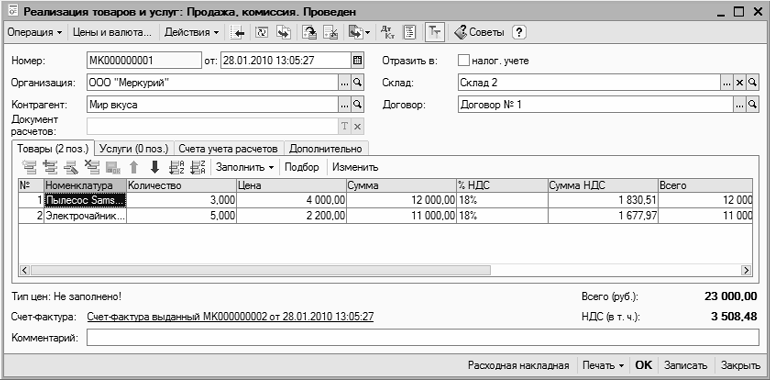The height and width of the screenshot is (380, 770).
Task: Click the unpost document toolbar icon
Action: coord(331,33)
